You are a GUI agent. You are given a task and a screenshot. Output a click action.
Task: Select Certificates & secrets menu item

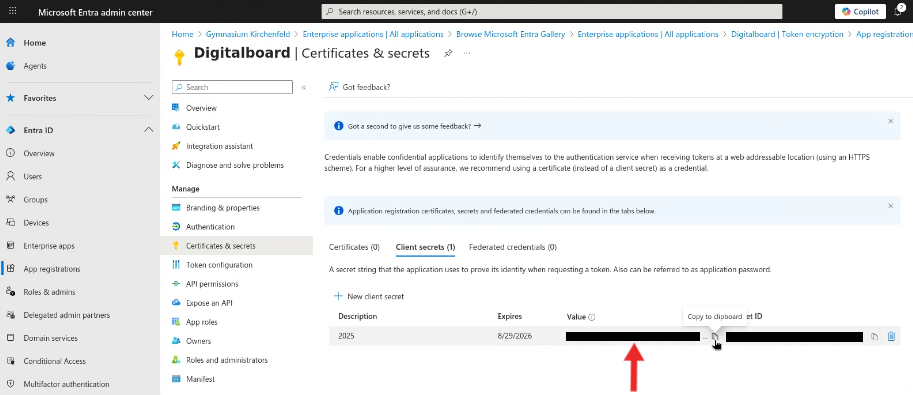tap(221, 246)
